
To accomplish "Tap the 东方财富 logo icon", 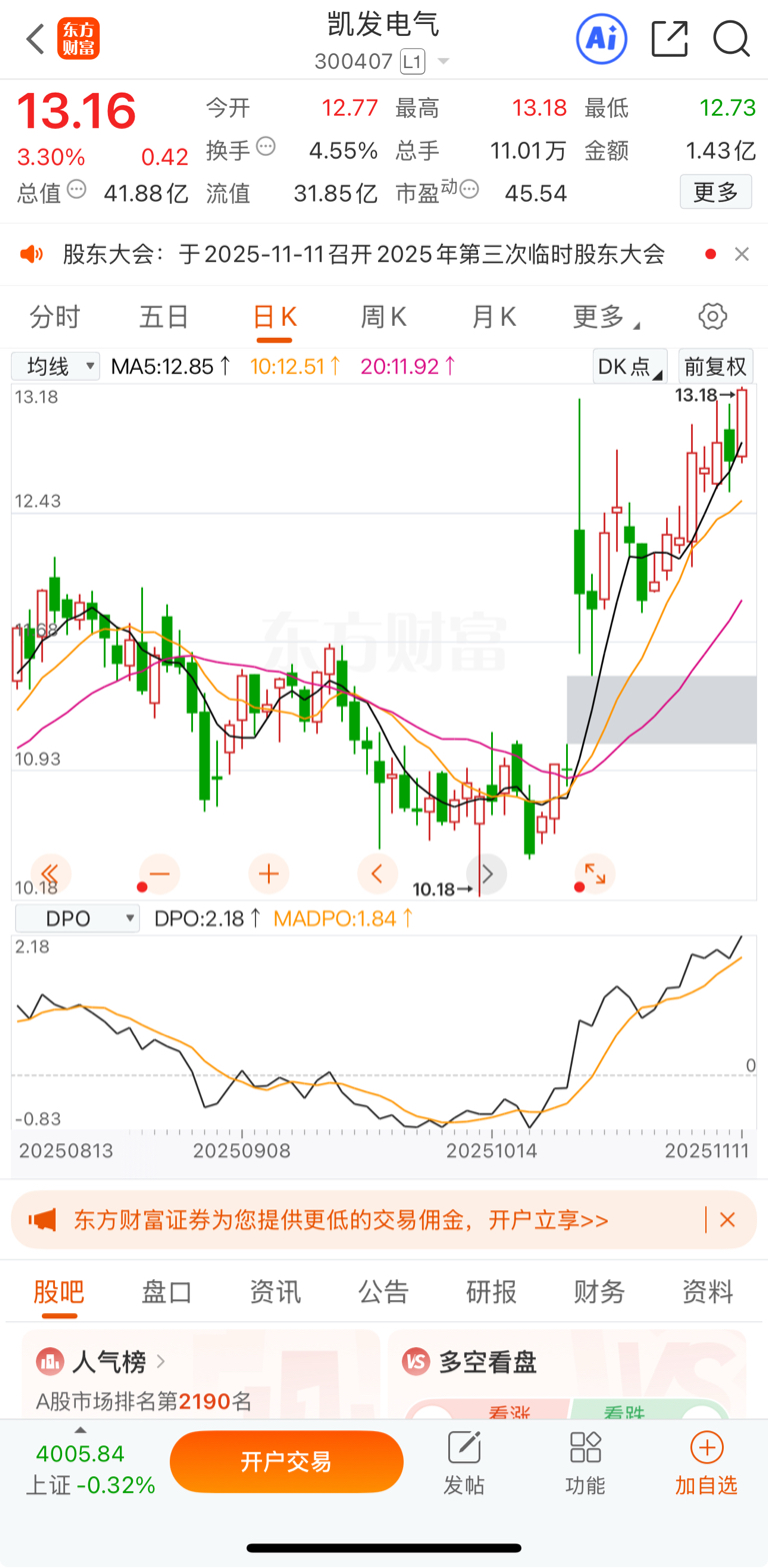I will click(x=79, y=40).
